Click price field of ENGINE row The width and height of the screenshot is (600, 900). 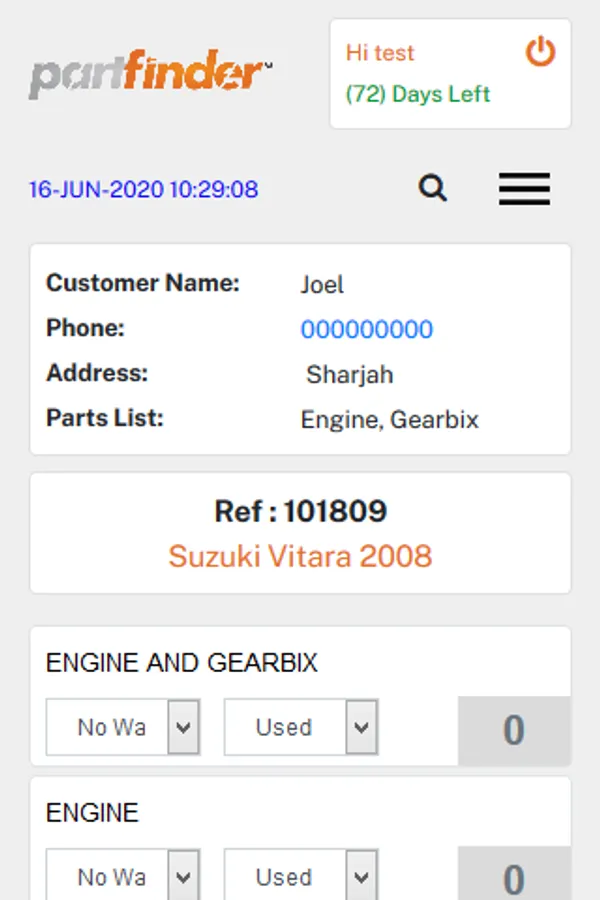tap(514, 874)
